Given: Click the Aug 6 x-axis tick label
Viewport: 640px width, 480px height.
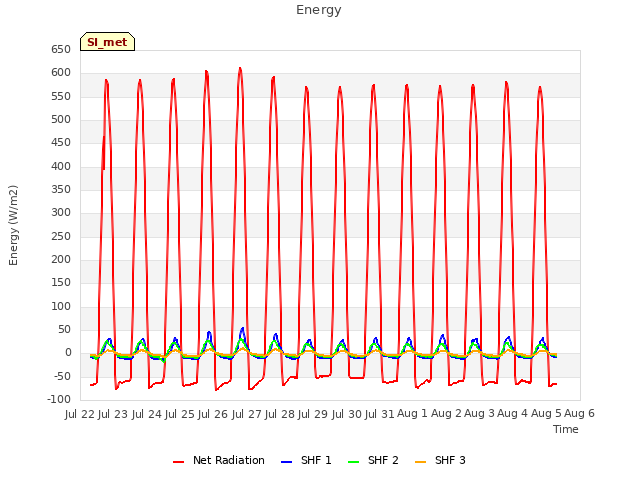Looking at the screenshot, I should pyautogui.click(x=579, y=414).
